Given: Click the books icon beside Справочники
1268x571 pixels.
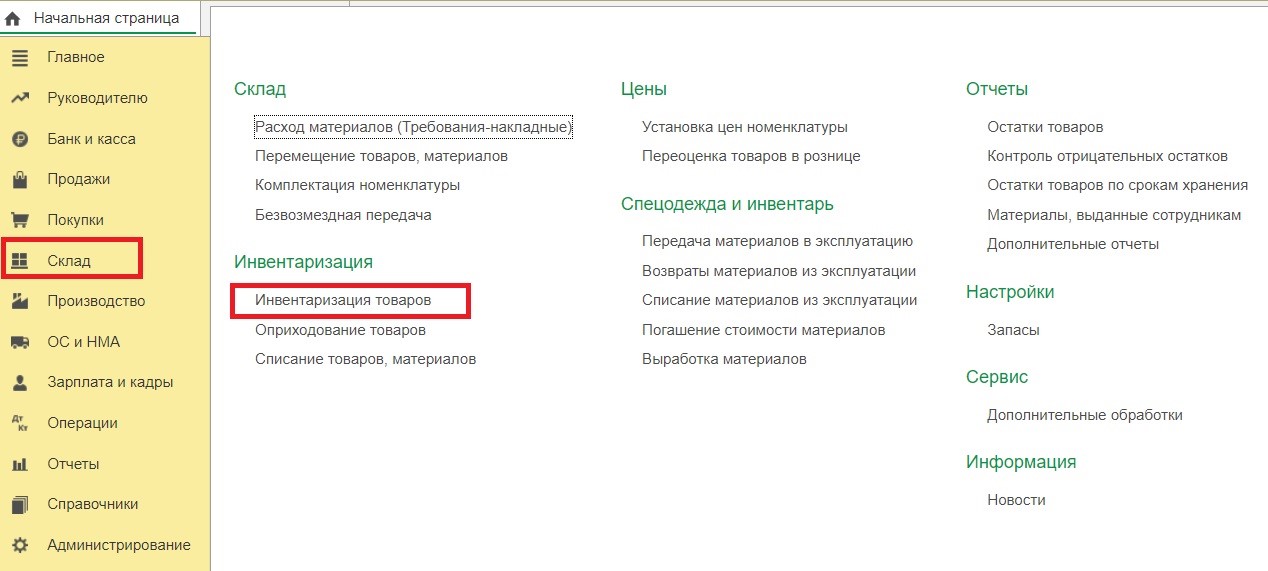Looking at the screenshot, I should point(20,504).
